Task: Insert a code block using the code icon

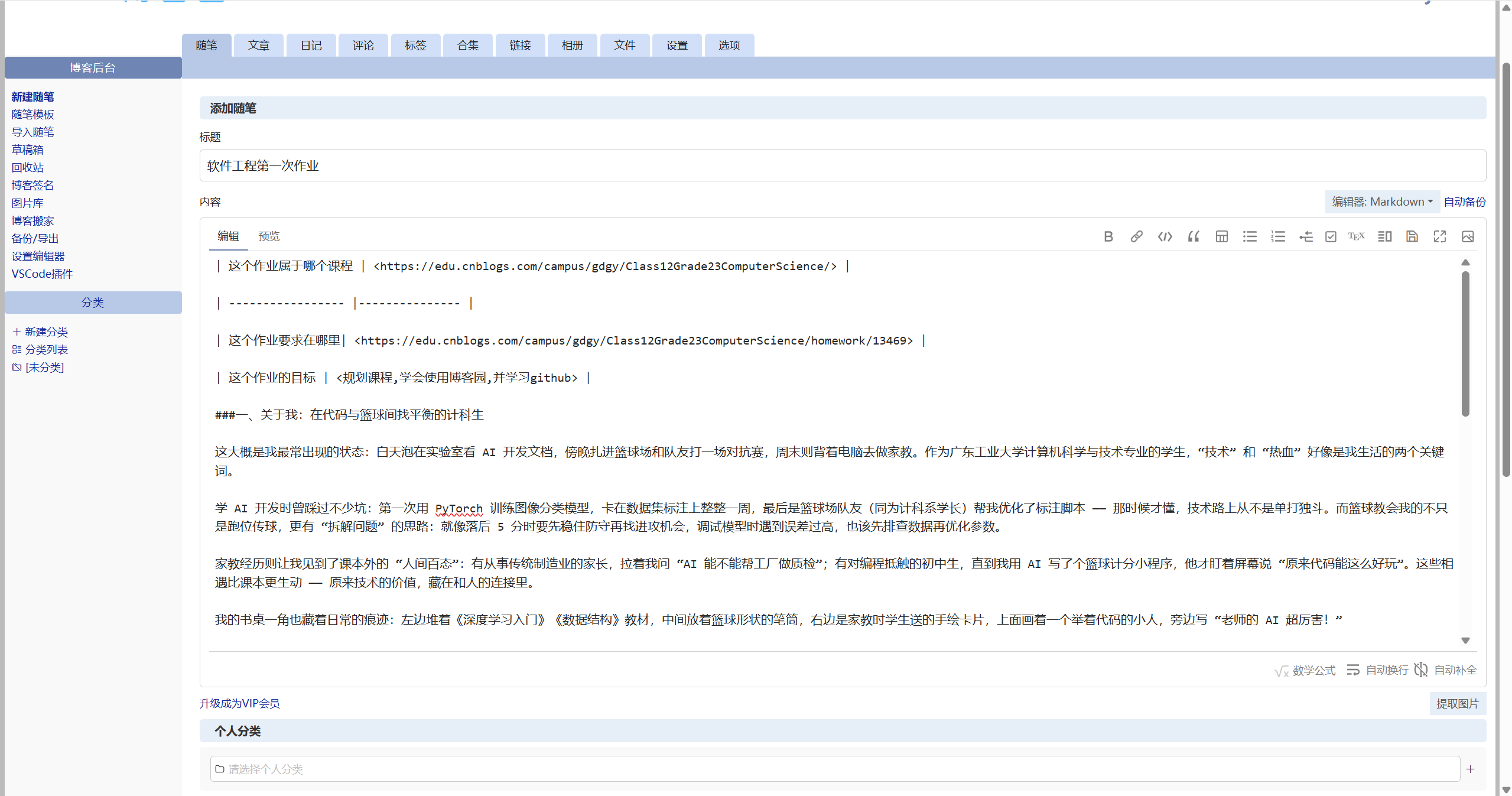Action: (1165, 236)
